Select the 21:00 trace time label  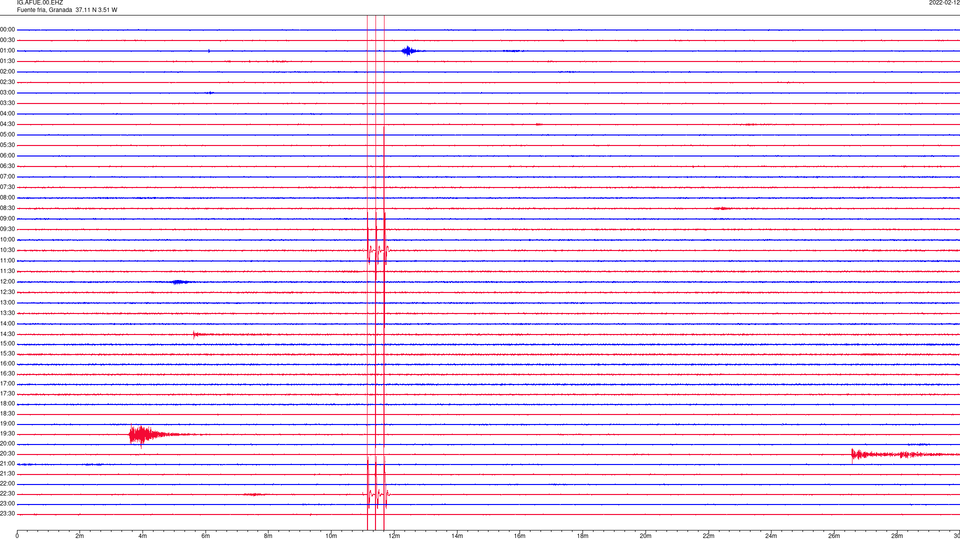click(8, 463)
